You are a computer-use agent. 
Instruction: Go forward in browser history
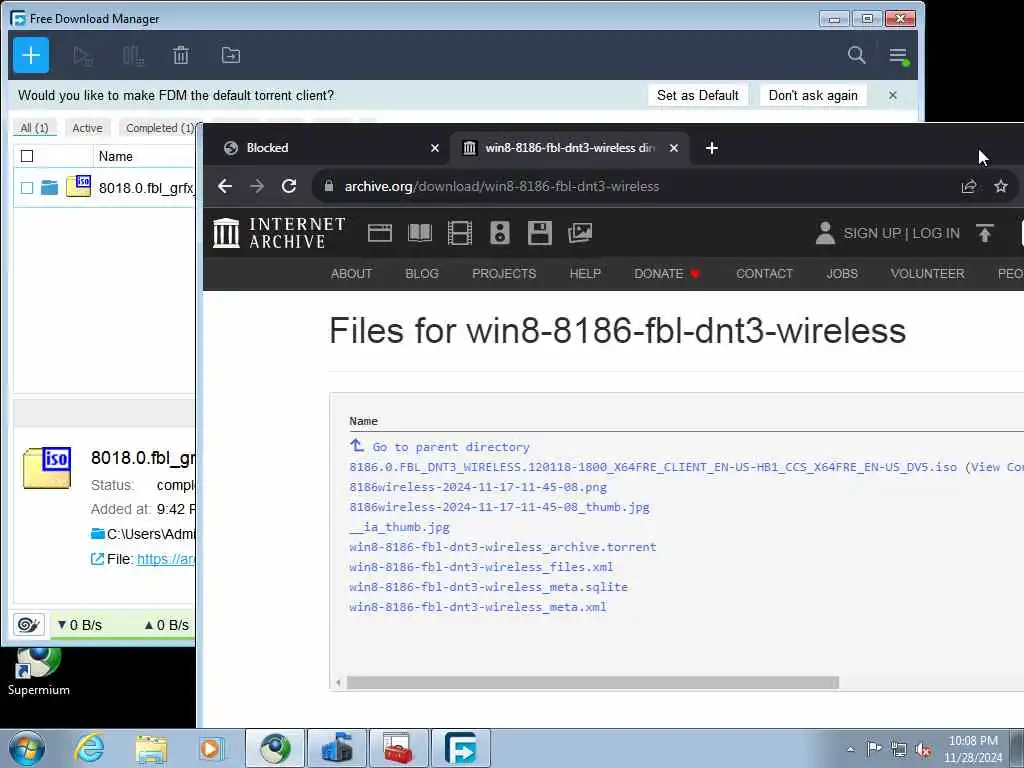257,187
